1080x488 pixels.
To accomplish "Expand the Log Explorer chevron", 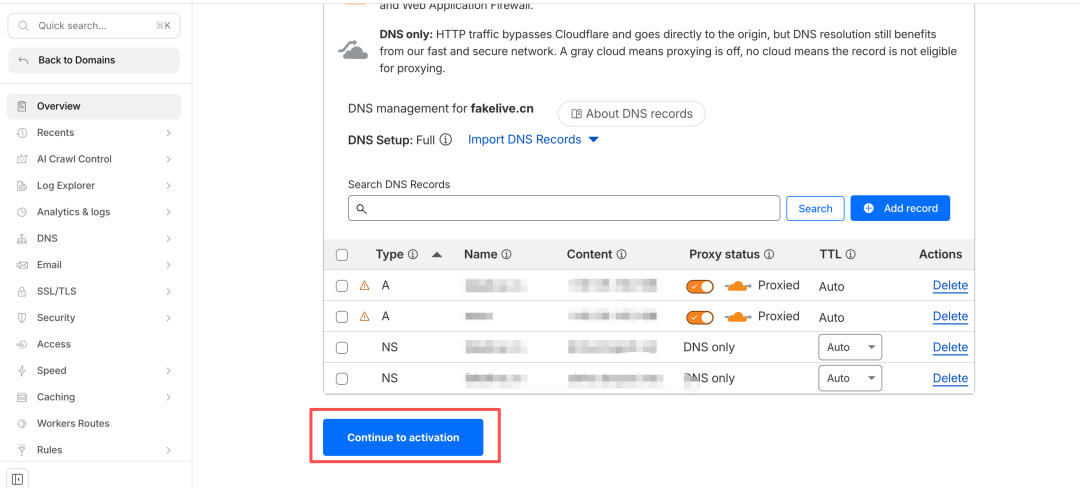I will point(168,186).
